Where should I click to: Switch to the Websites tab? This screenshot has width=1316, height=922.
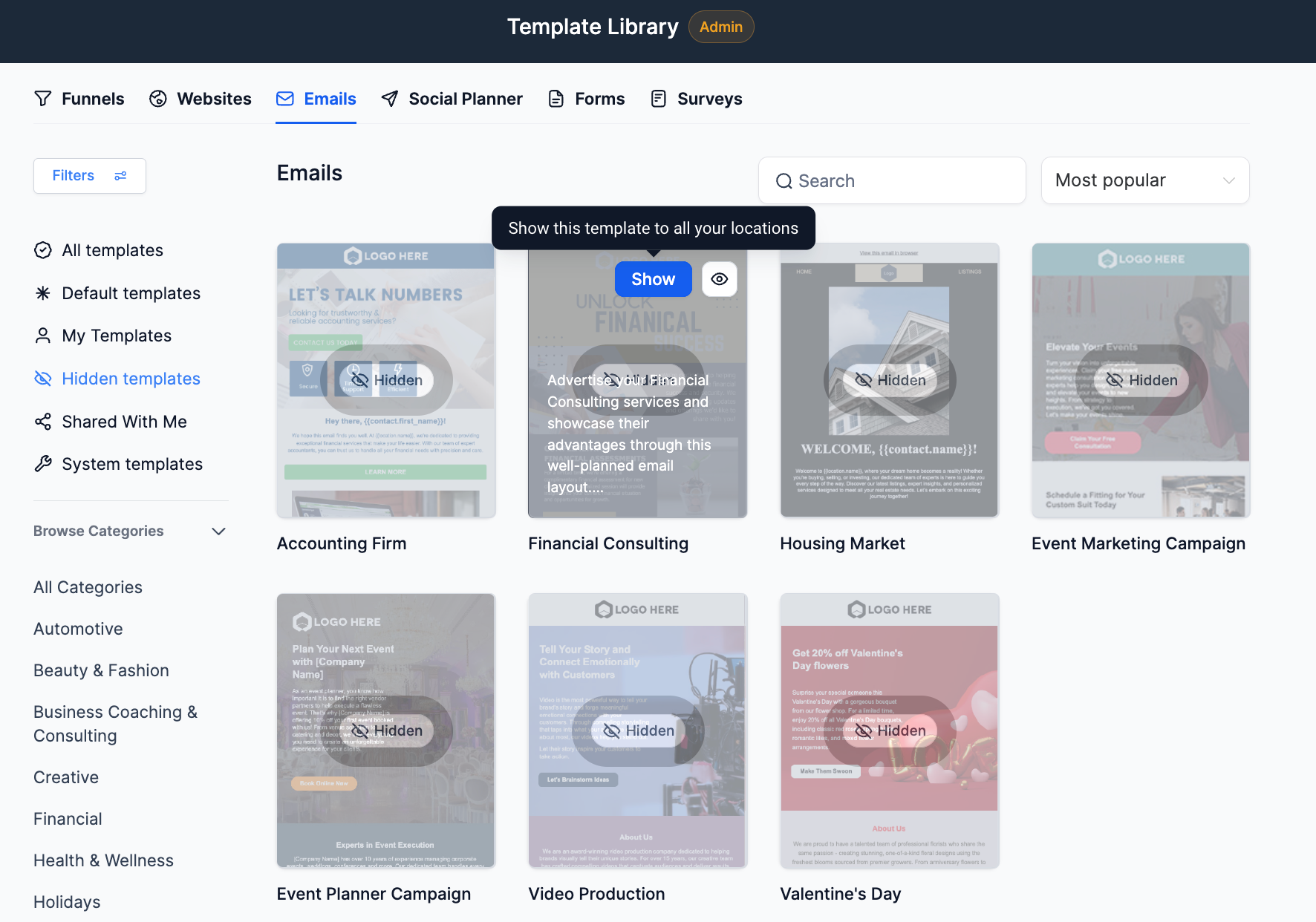pyautogui.click(x=201, y=99)
